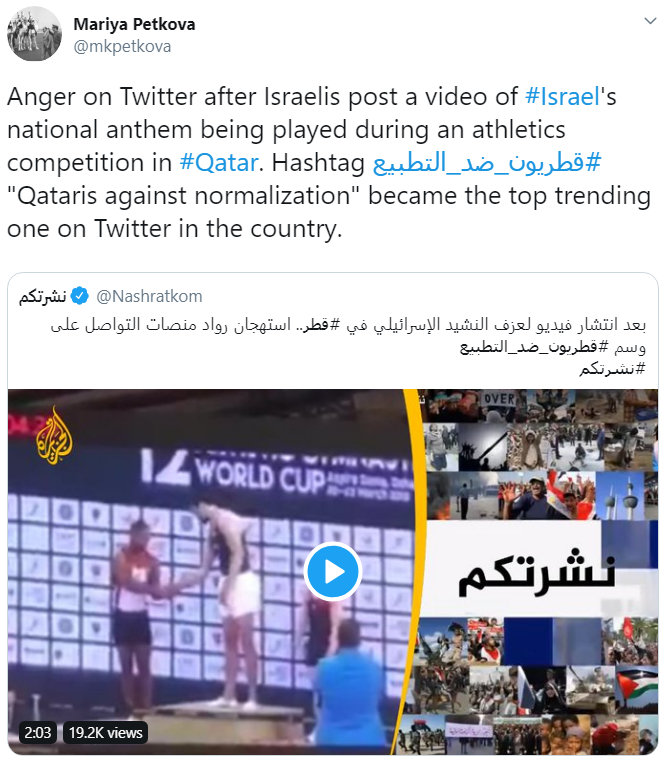The height and width of the screenshot is (762, 665).
Task: Click the #Israel hashtag
Action: coord(562,96)
